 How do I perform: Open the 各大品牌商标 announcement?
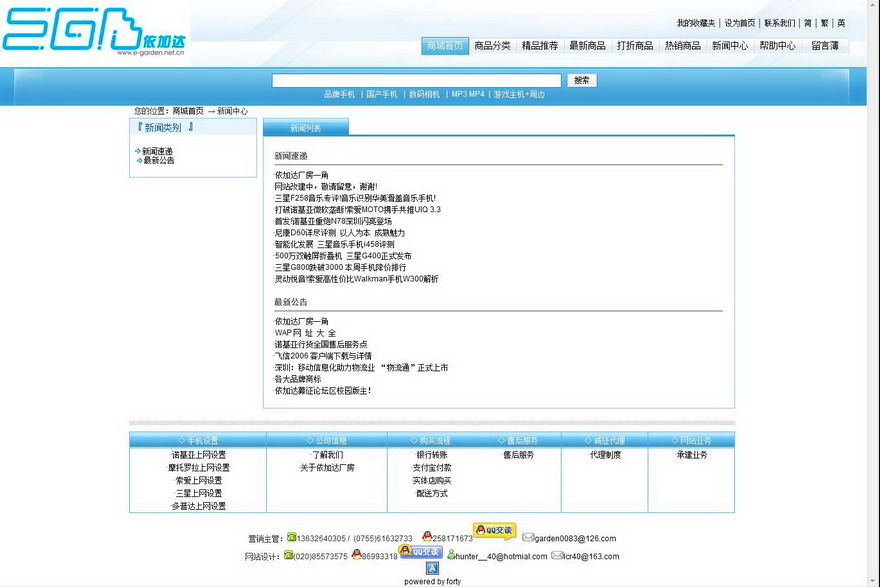coord(298,379)
